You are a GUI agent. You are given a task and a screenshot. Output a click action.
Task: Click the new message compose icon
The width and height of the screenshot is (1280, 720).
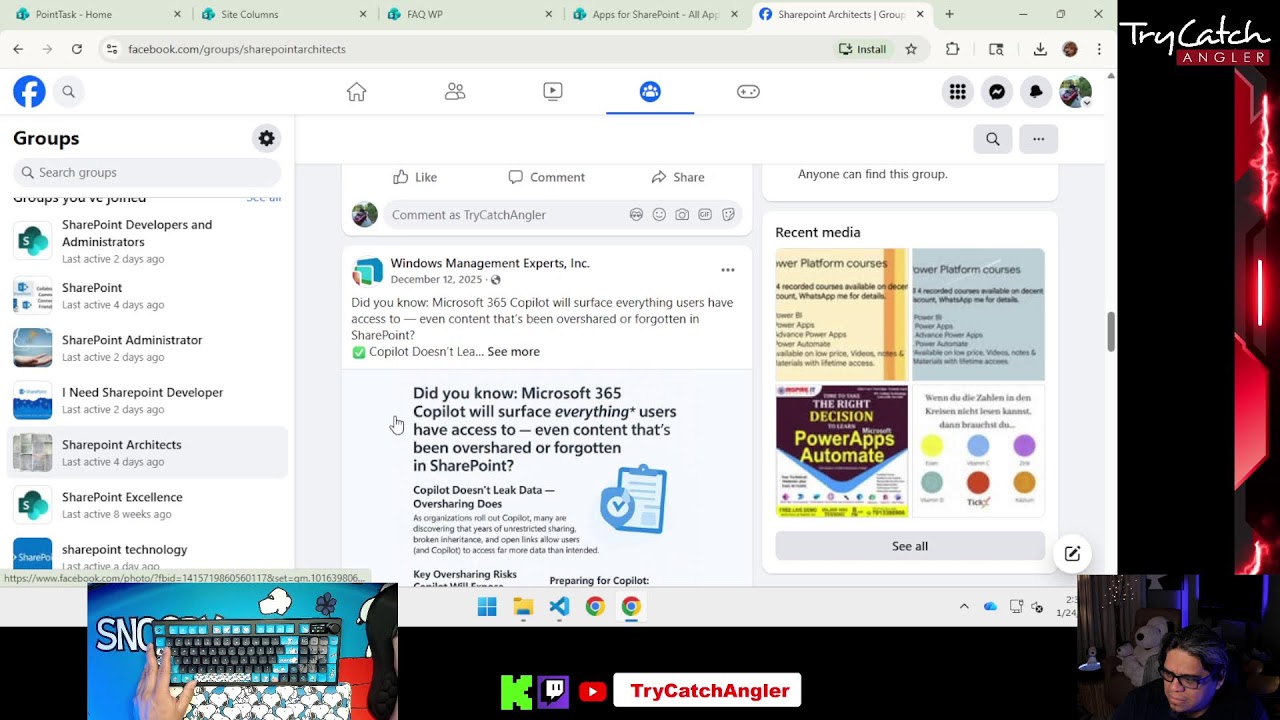coord(1072,554)
